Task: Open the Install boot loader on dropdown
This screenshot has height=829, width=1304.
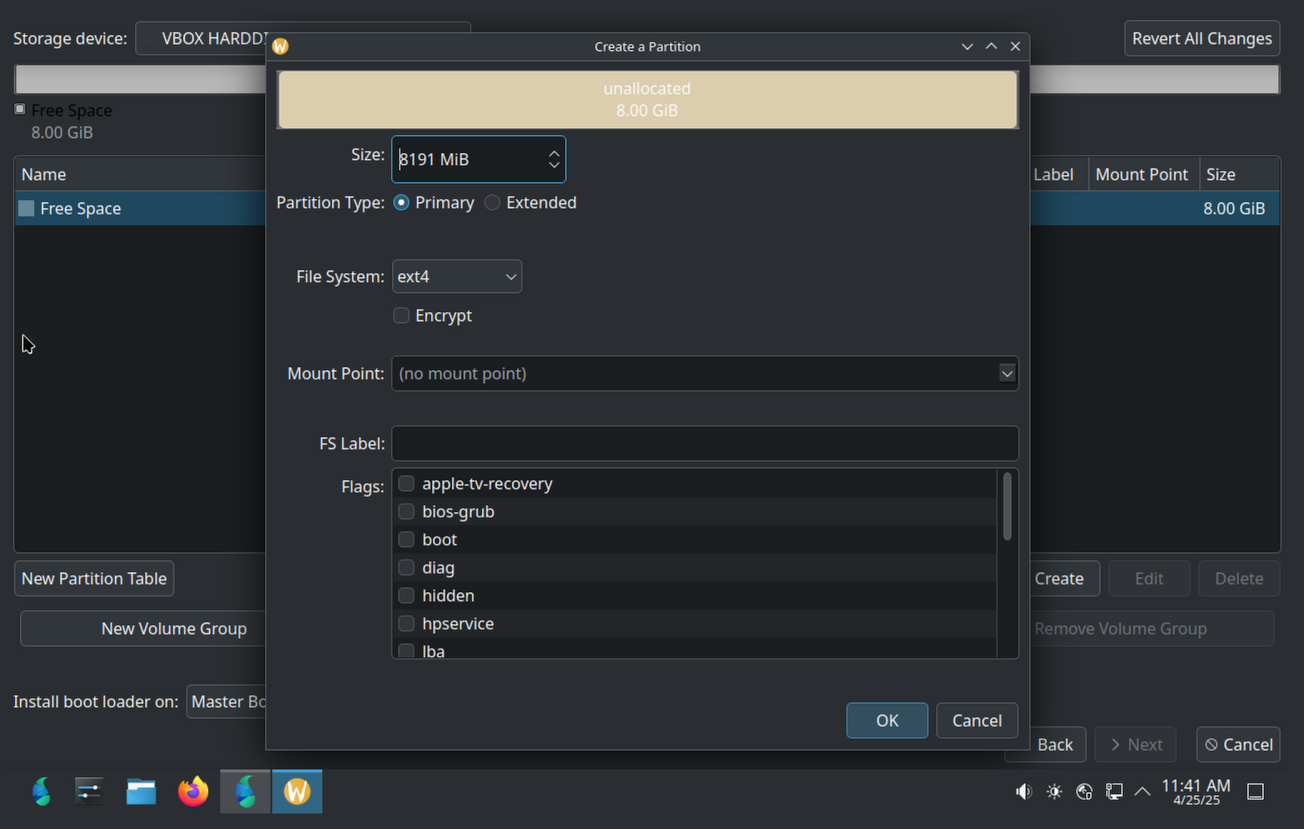Action: point(226,701)
